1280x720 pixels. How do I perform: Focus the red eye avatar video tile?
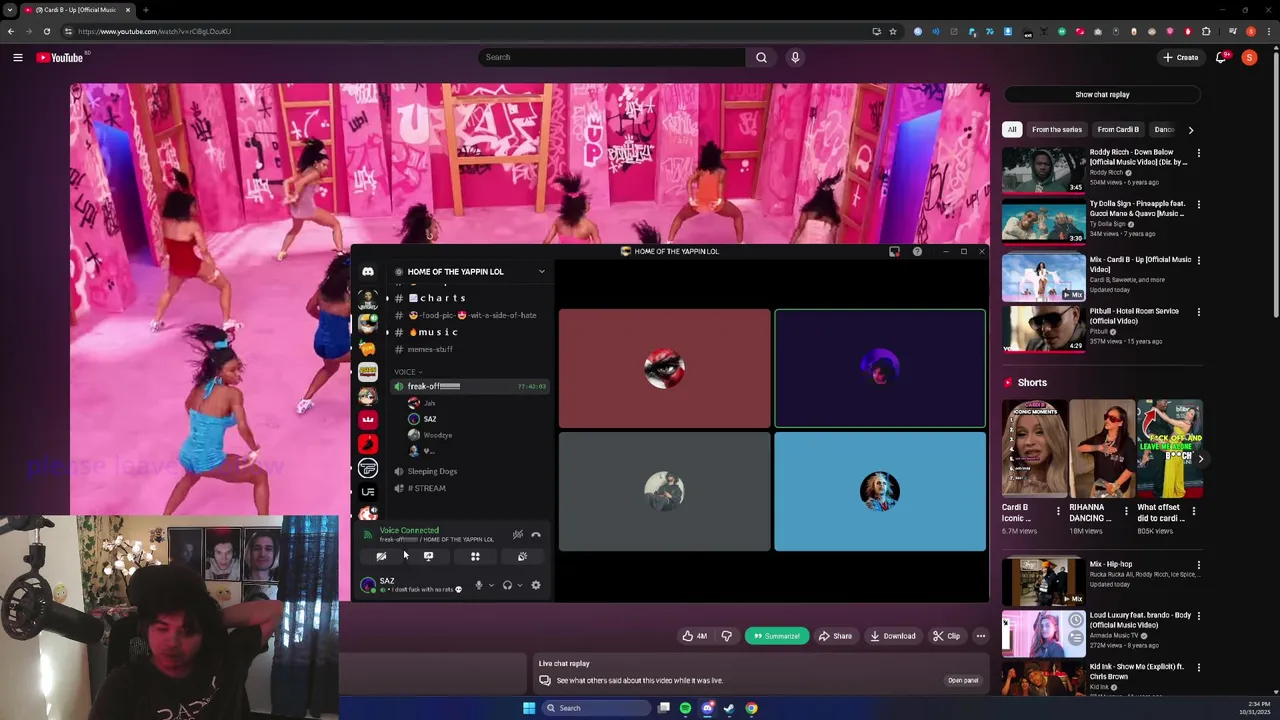coord(665,369)
